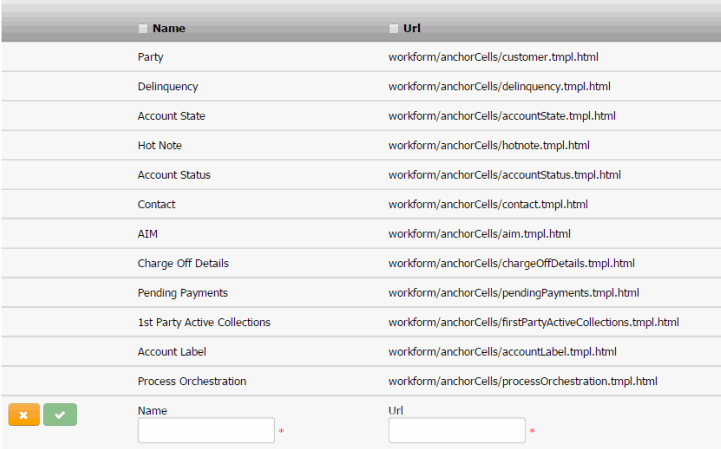This screenshot has width=721, height=449.
Task: Click into the Name input field
Action: point(206,431)
